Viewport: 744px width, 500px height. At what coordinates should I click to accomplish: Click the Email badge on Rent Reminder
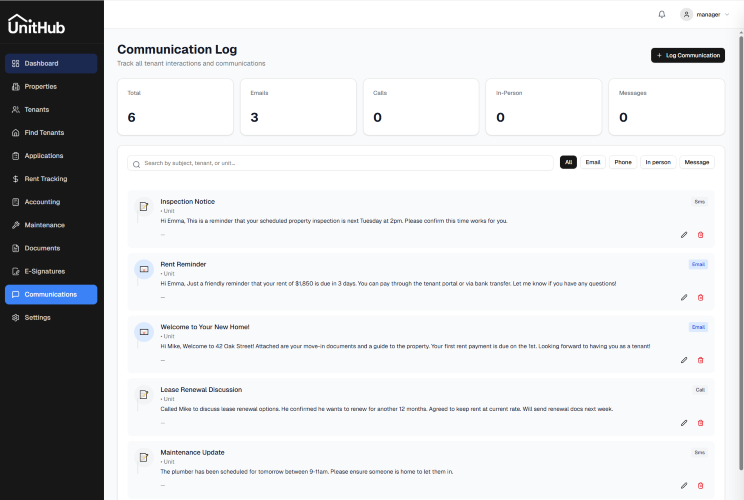(x=698, y=264)
